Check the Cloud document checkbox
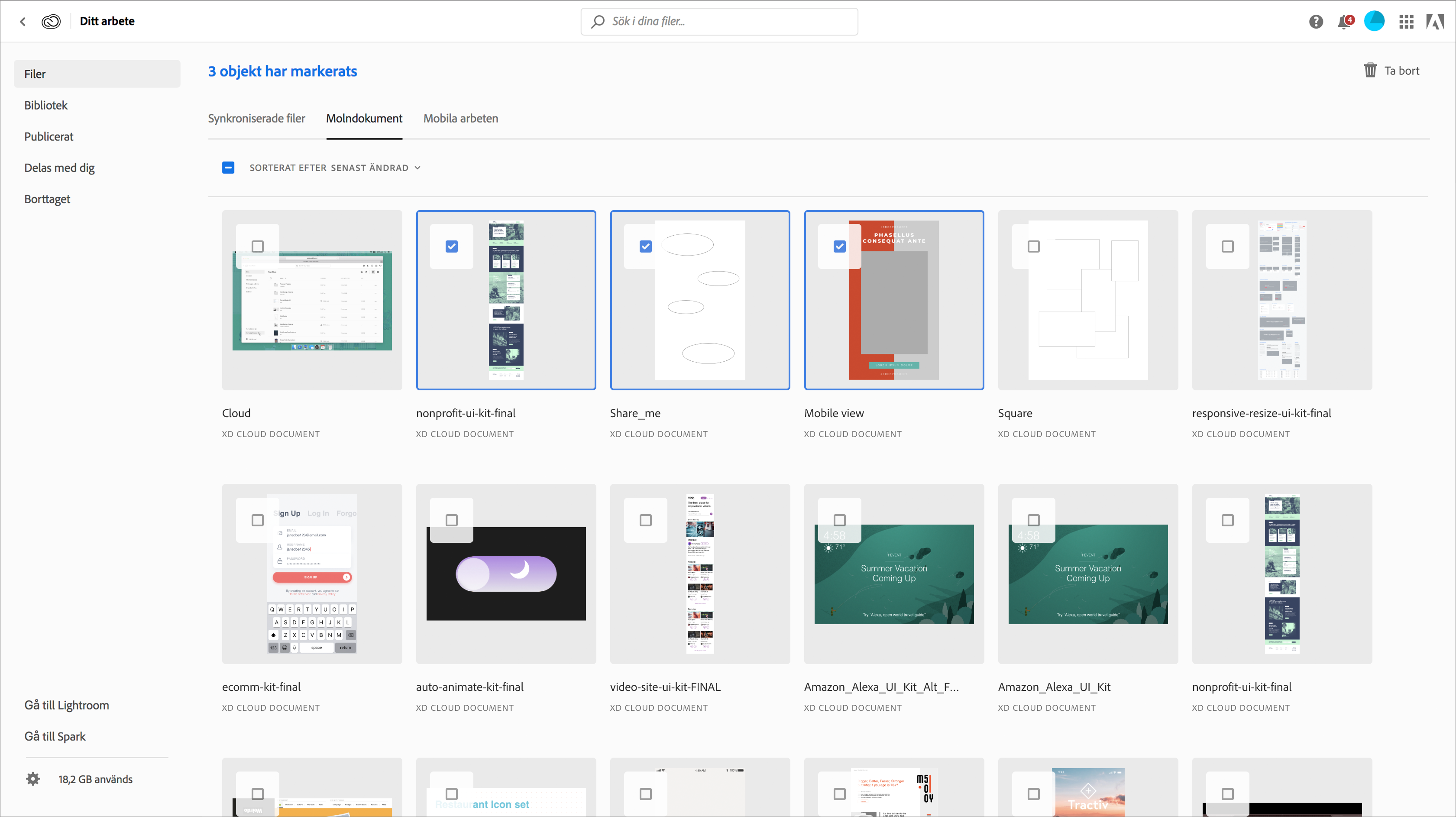The width and height of the screenshot is (1456, 817). tap(257, 246)
